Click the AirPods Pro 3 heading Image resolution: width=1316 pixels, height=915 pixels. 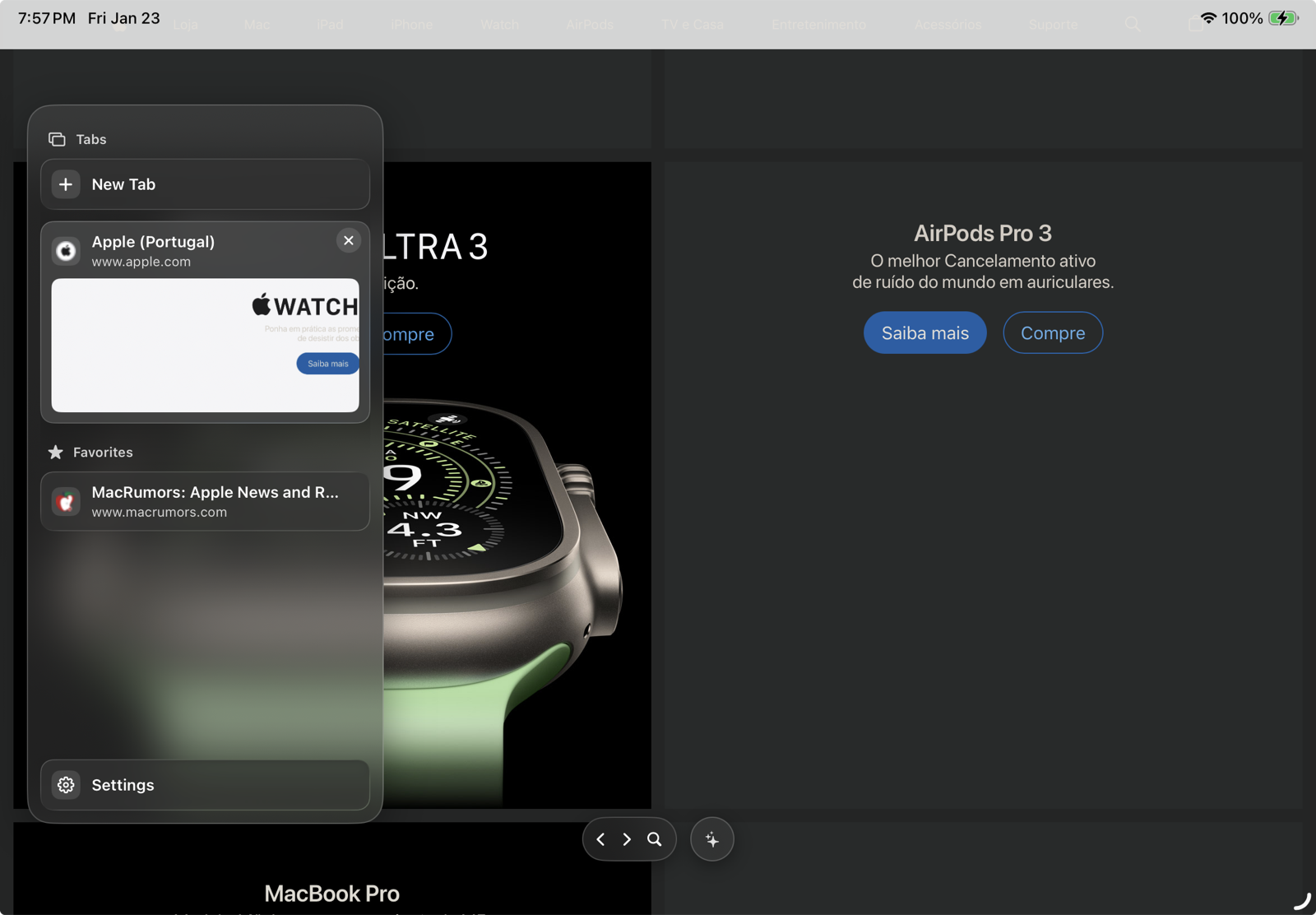point(983,234)
